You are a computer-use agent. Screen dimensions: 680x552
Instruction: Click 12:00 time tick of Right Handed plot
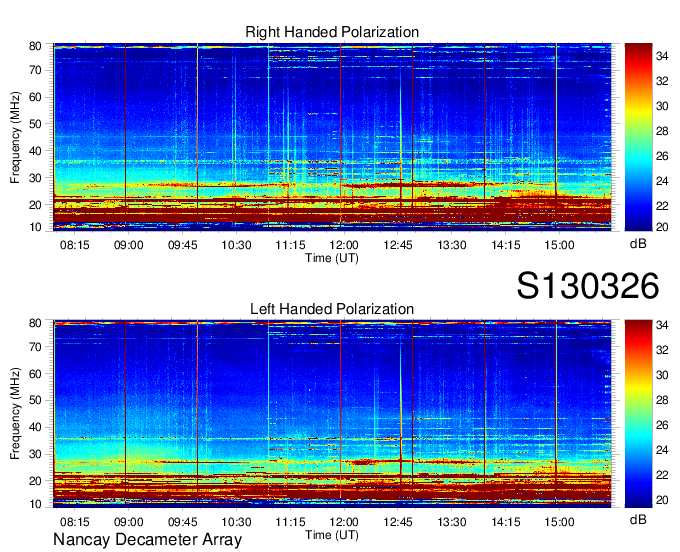tap(344, 245)
